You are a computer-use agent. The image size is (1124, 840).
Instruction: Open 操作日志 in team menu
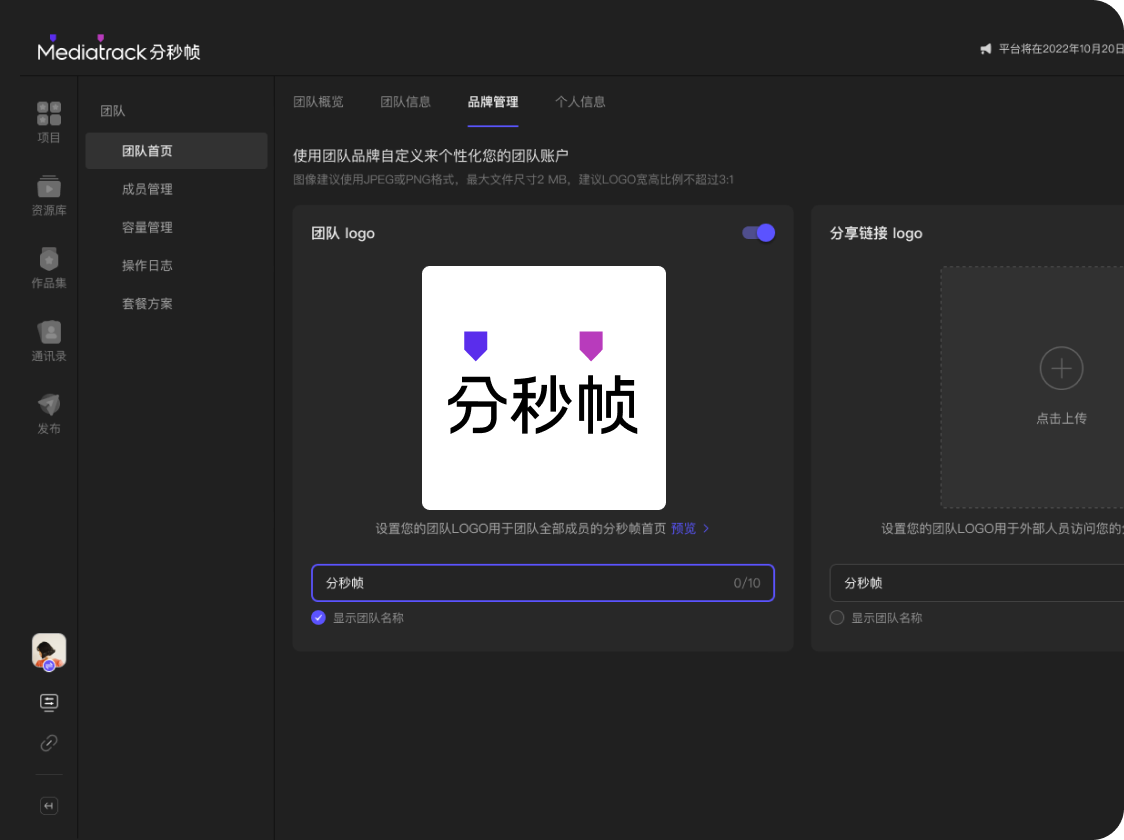(x=147, y=265)
